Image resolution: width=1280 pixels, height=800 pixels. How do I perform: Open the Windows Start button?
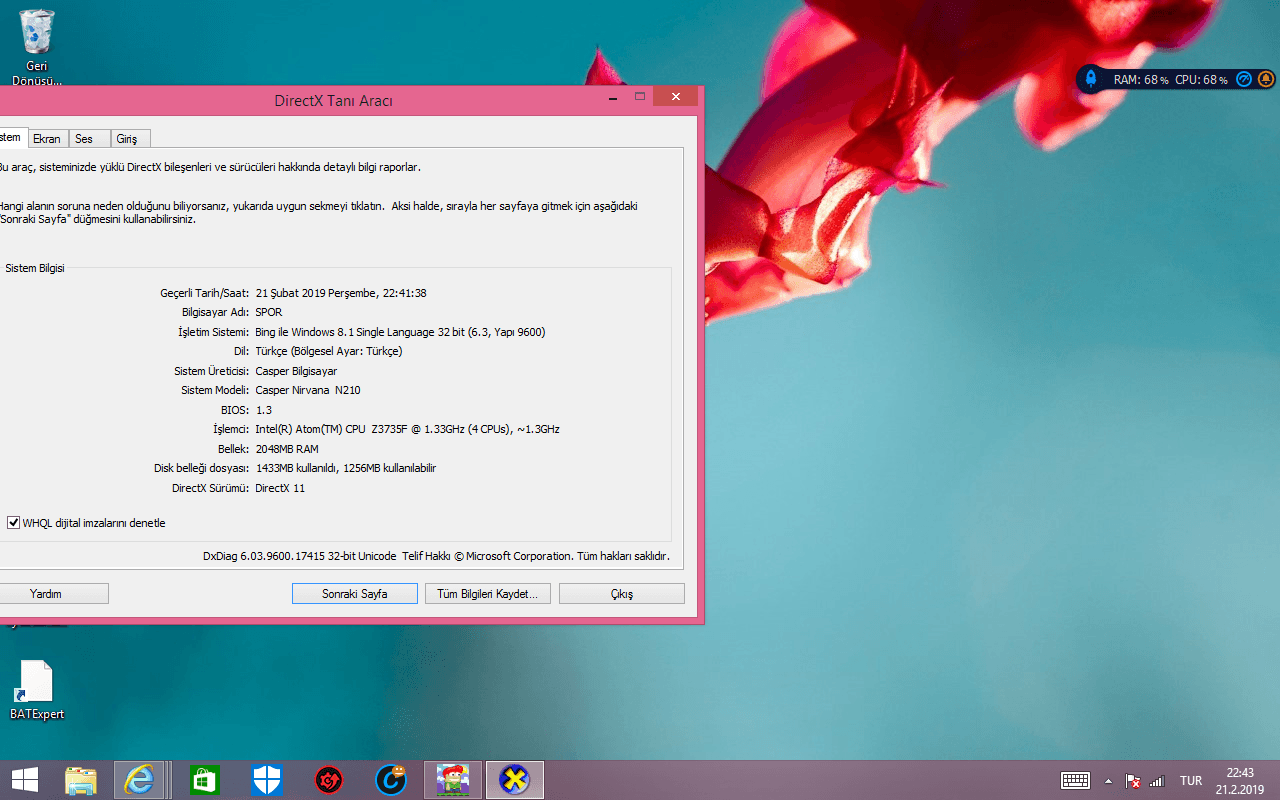[x=25, y=780]
